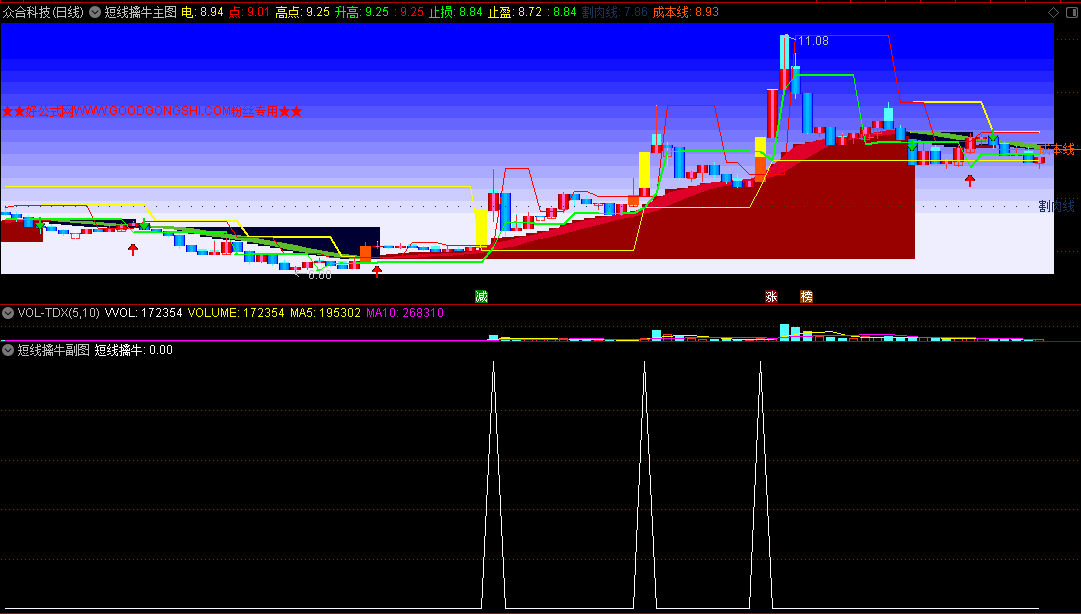Toggle the side panel icon at top right

[x=1070, y=12]
